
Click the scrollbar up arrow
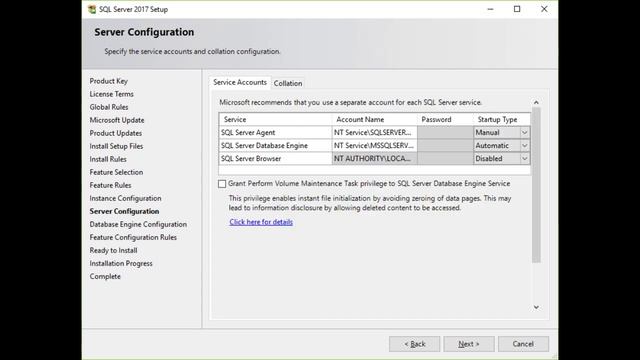(x=536, y=102)
